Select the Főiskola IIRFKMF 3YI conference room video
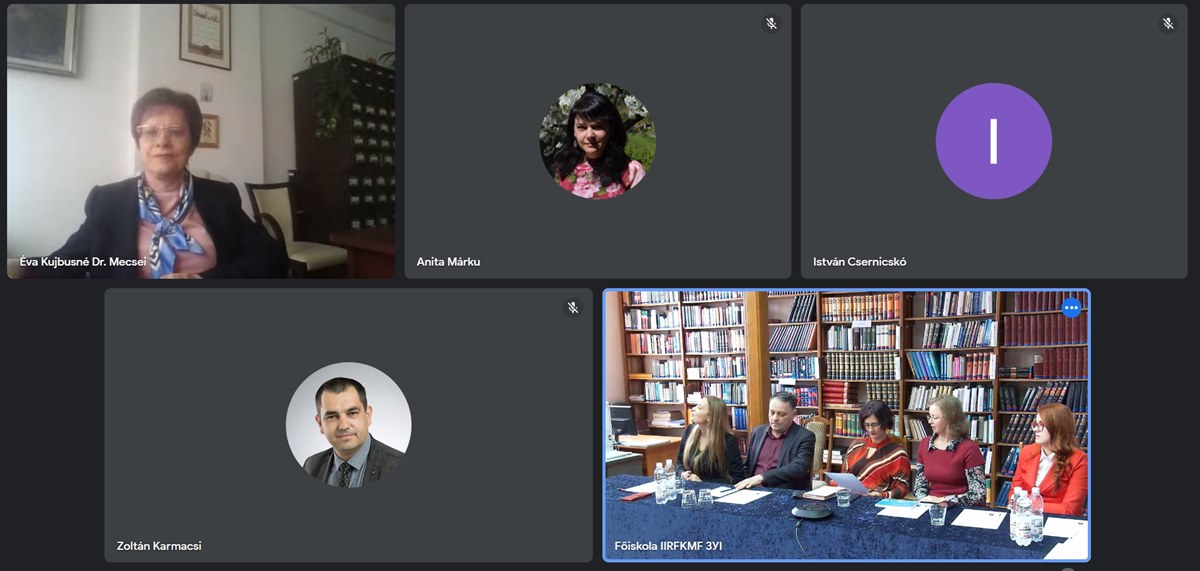This screenshot has width=1200, height=571. click(847, 425)
